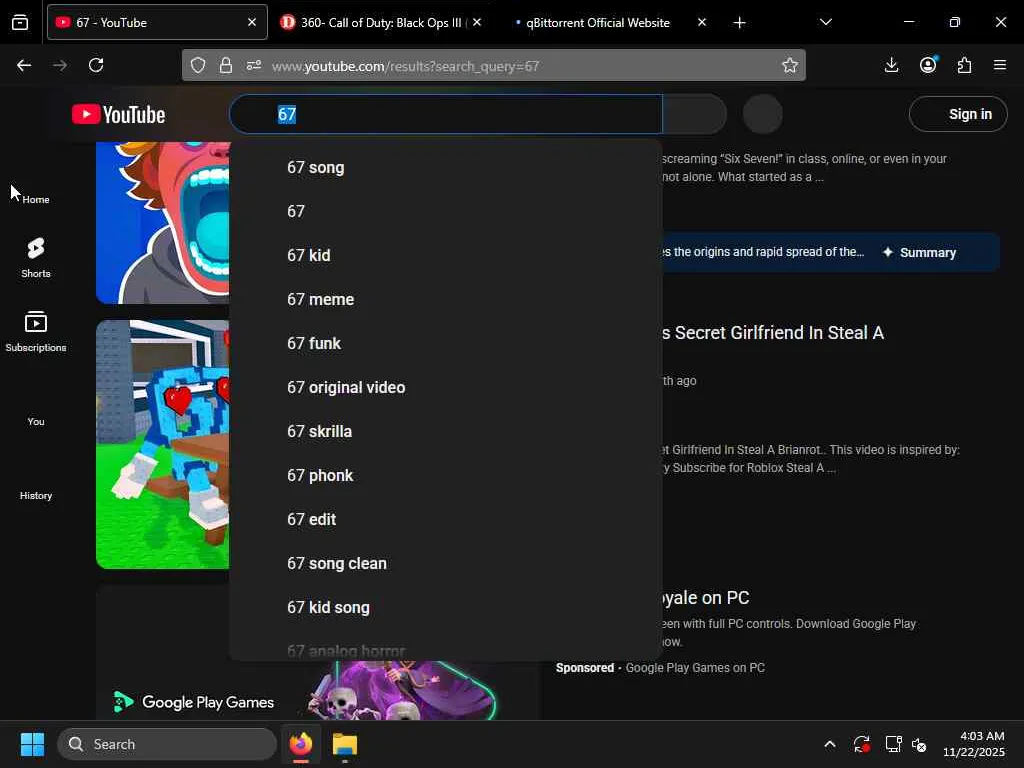Click the address bar URL
This screenshot has height=768, width=1024.
pyautogui.click(x=406, y=66)
